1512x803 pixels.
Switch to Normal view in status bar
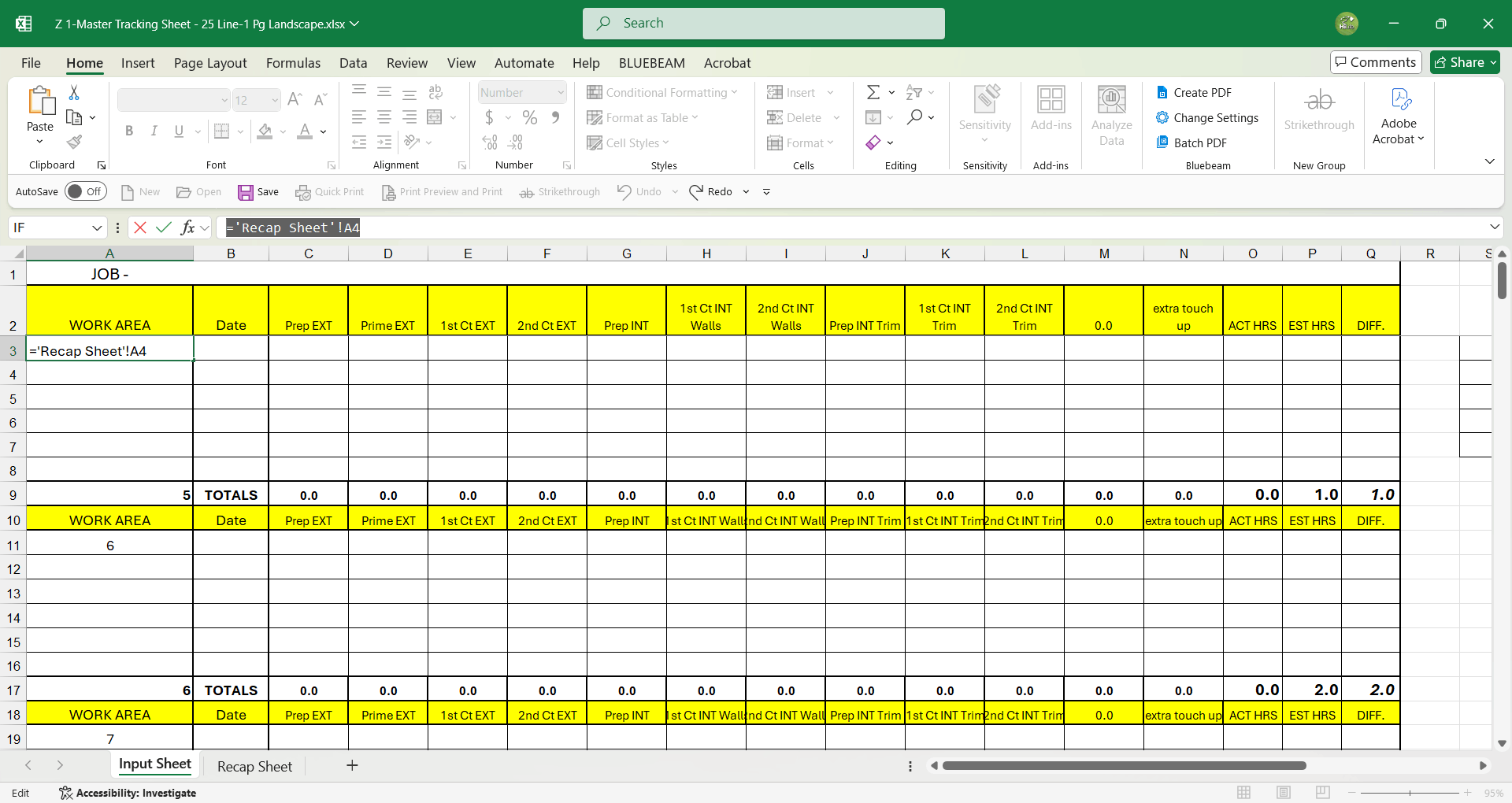pos(1244,793)
